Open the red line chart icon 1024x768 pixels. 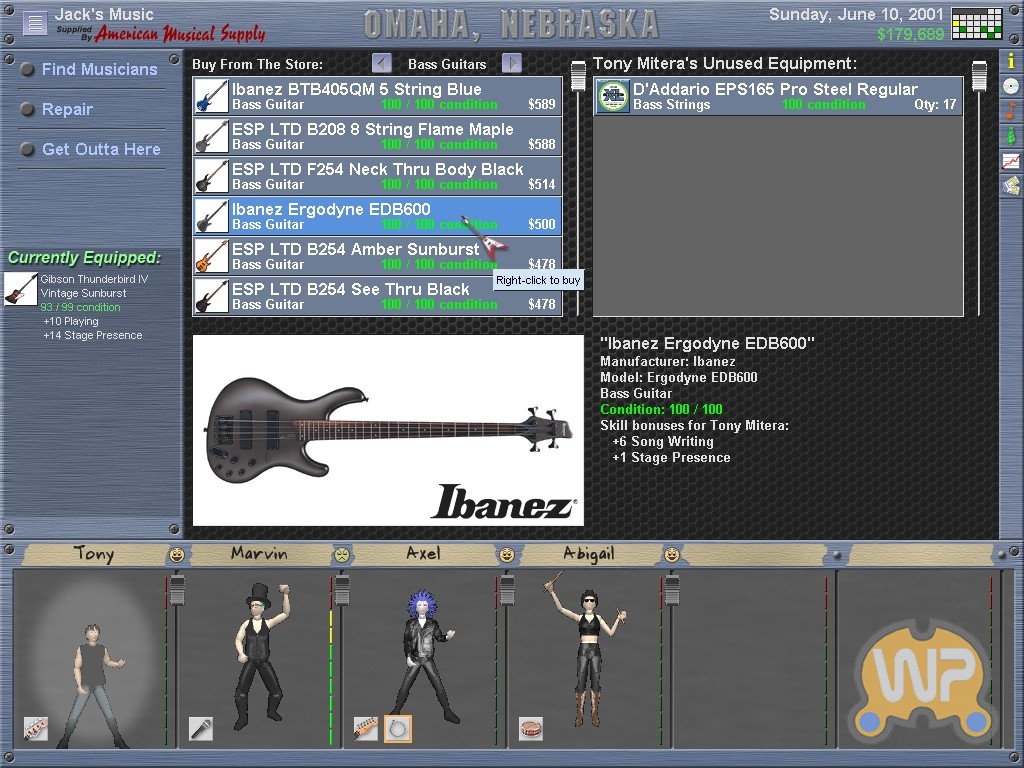point(1011,161)
